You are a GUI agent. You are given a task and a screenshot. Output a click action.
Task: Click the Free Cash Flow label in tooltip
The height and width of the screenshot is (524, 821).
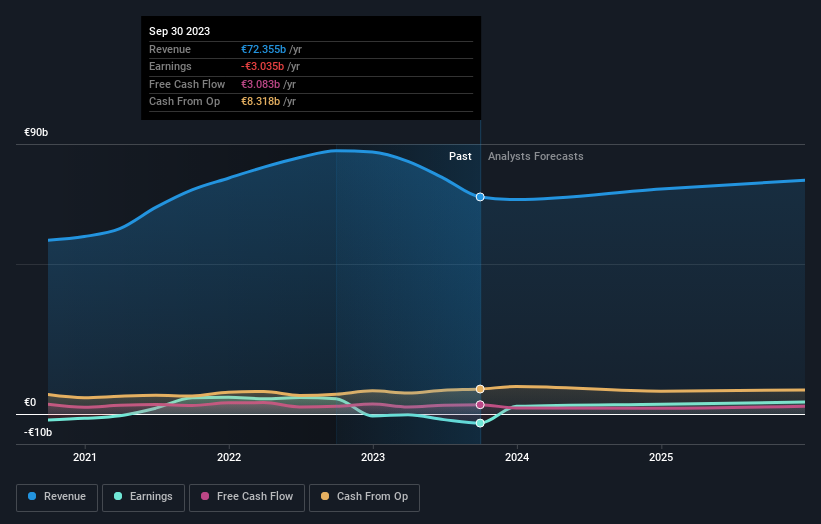pyautogui.click(x=187, y=84)
